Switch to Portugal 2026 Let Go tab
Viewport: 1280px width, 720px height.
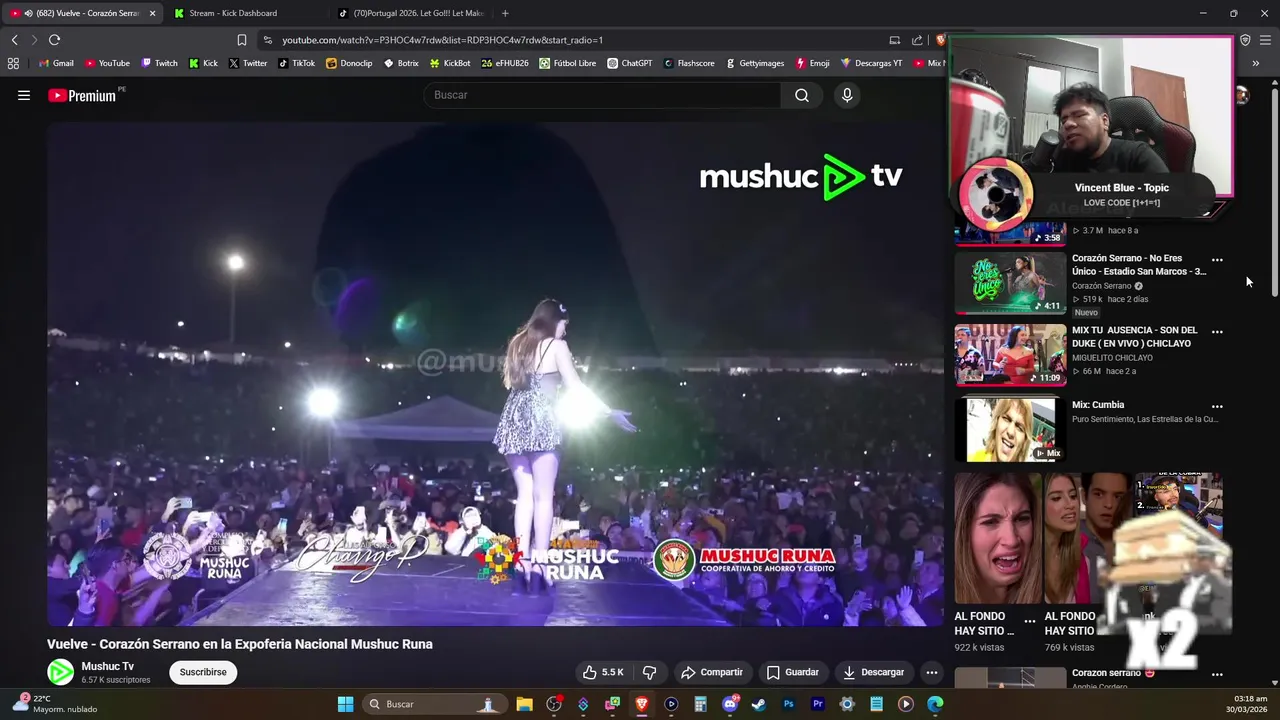point(412,13)
